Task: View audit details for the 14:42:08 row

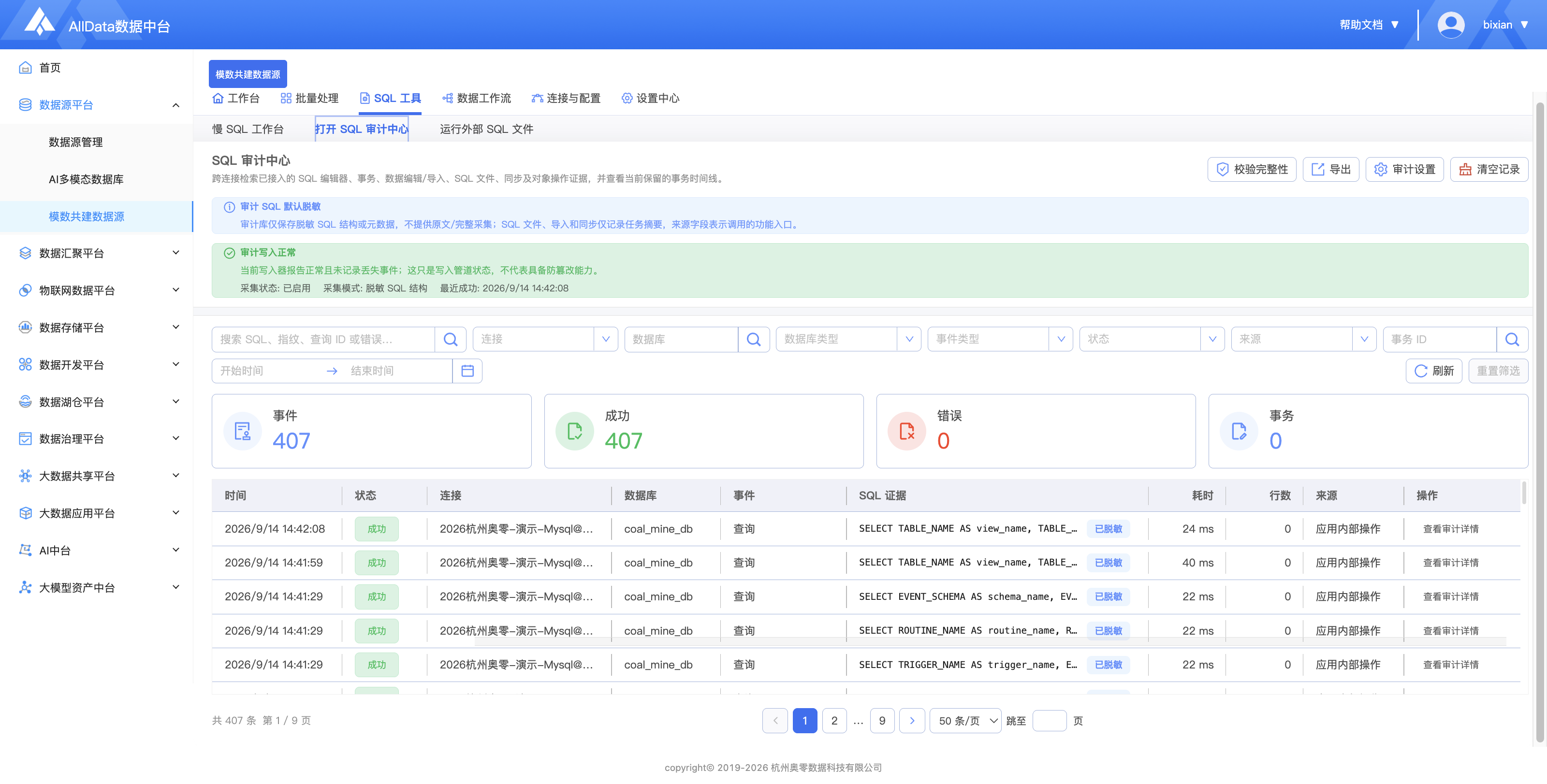Action: click(x=1451, y=529)
